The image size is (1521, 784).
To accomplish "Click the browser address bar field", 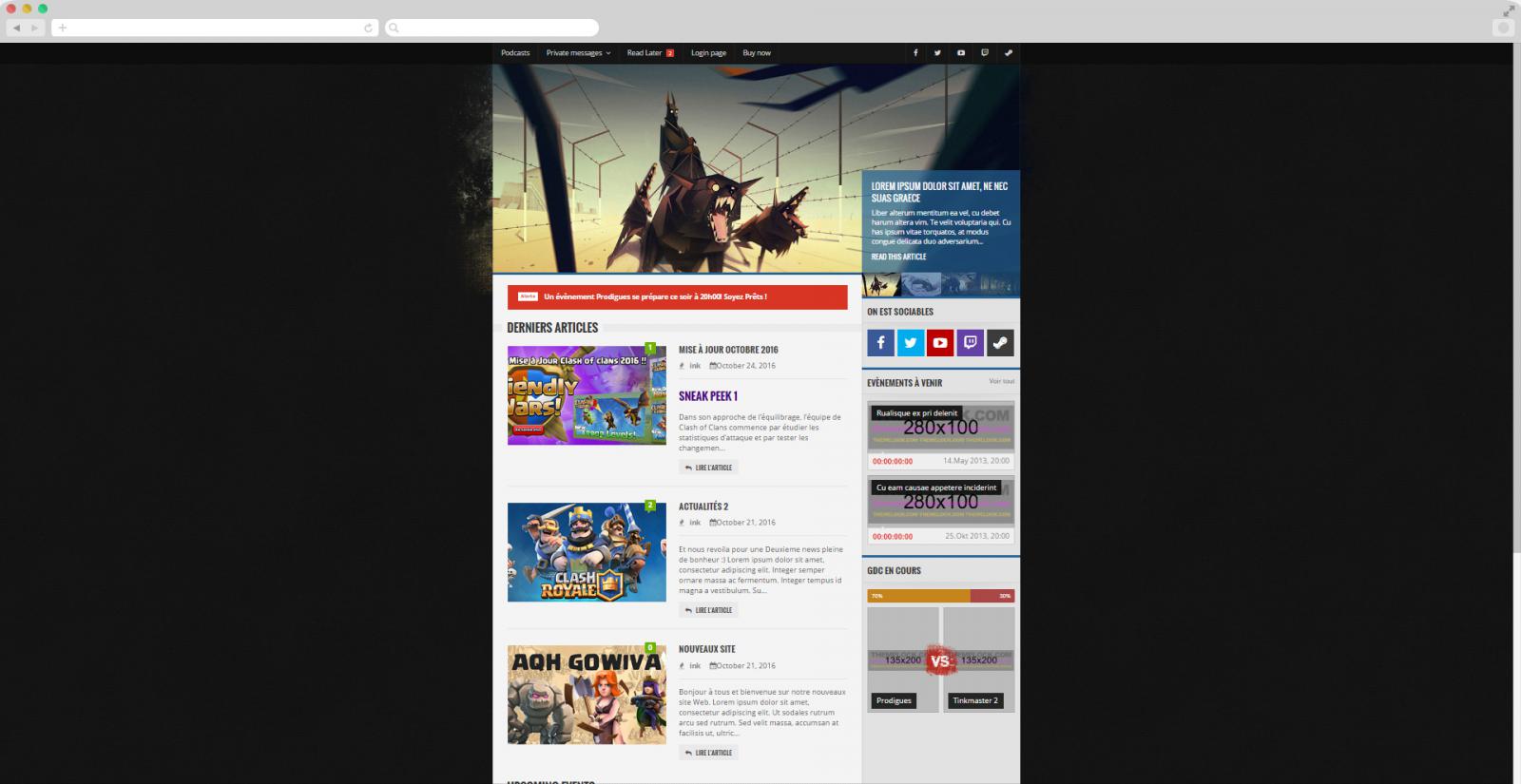I will click(x=216, y=28).
